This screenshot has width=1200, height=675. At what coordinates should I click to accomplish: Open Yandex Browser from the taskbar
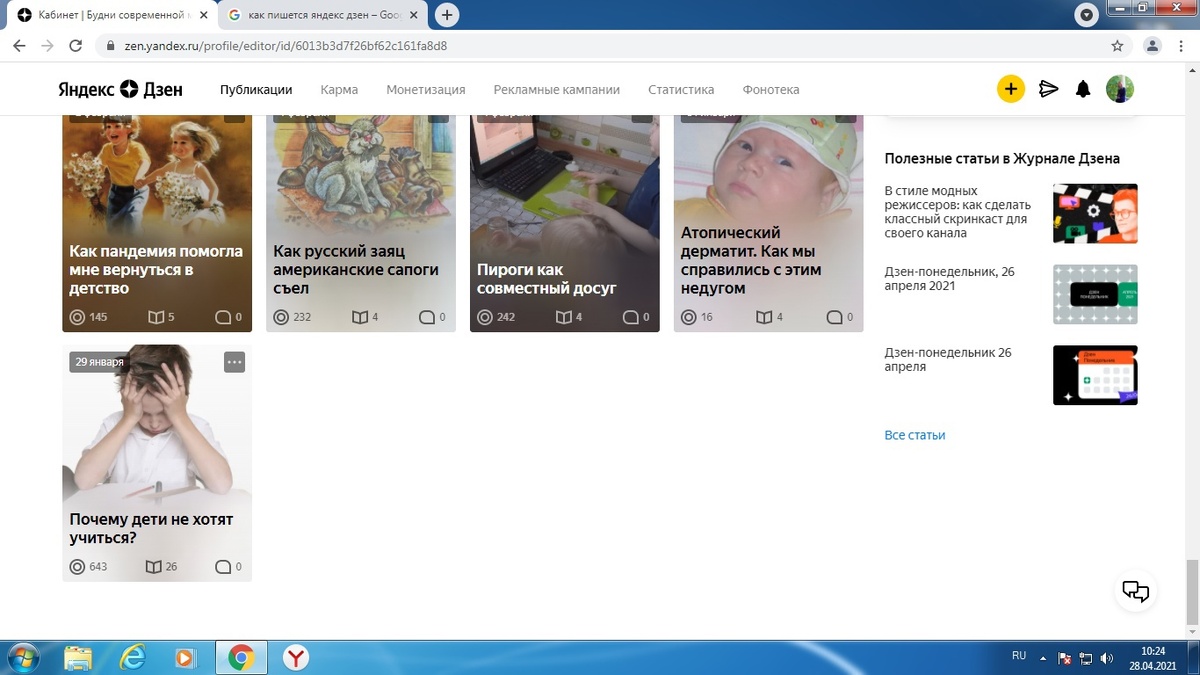296,657
